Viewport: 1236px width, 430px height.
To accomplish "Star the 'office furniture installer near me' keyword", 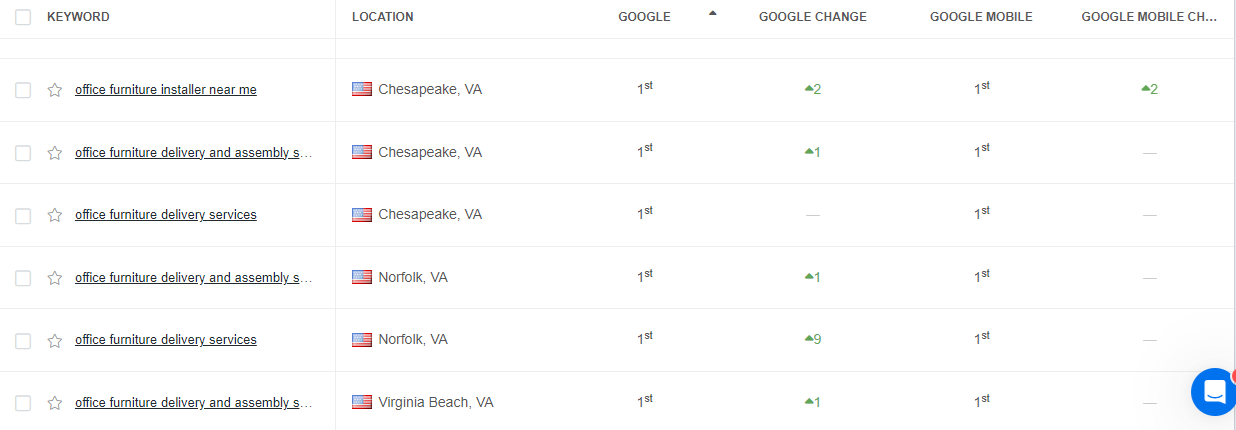I will coord(55,90).
